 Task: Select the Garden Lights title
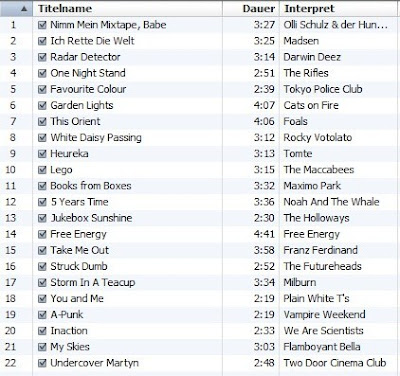coord(82,105)
